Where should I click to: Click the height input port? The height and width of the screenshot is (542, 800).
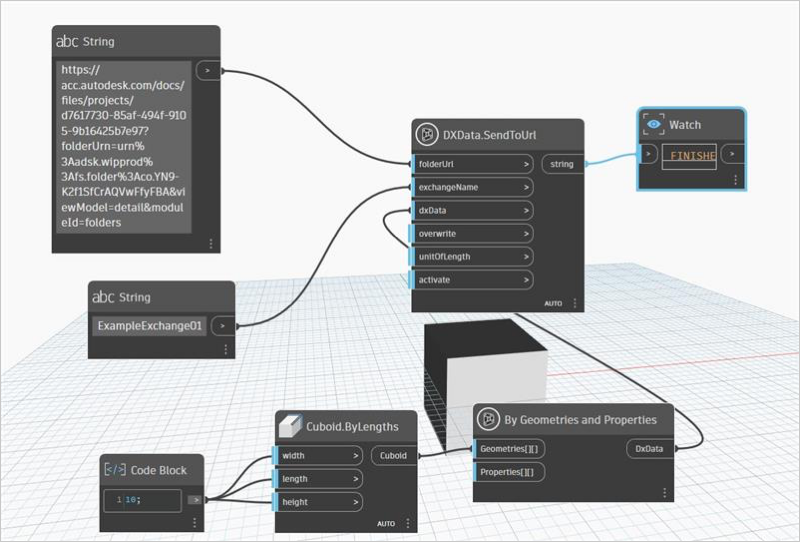click(318, 502)
